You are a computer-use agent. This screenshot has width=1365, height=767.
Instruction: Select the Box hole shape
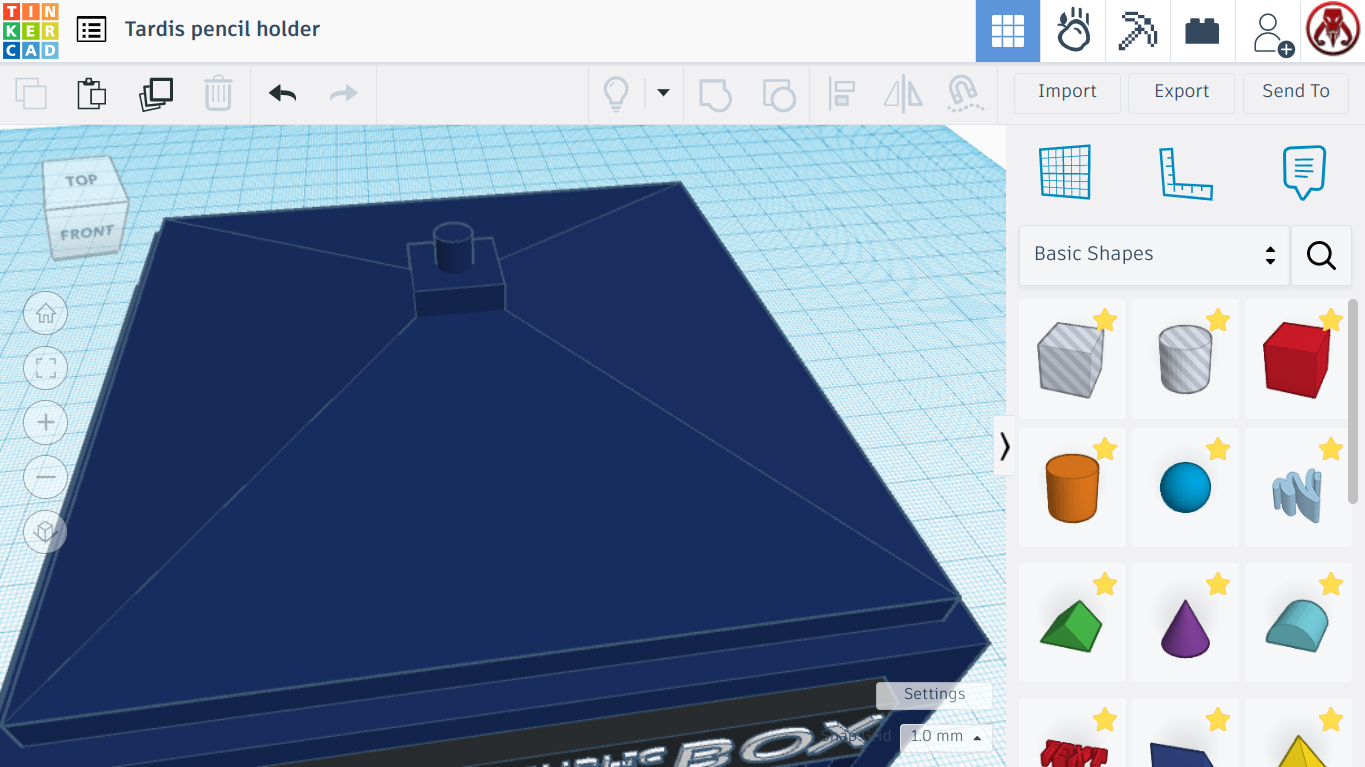(1072, 358)
